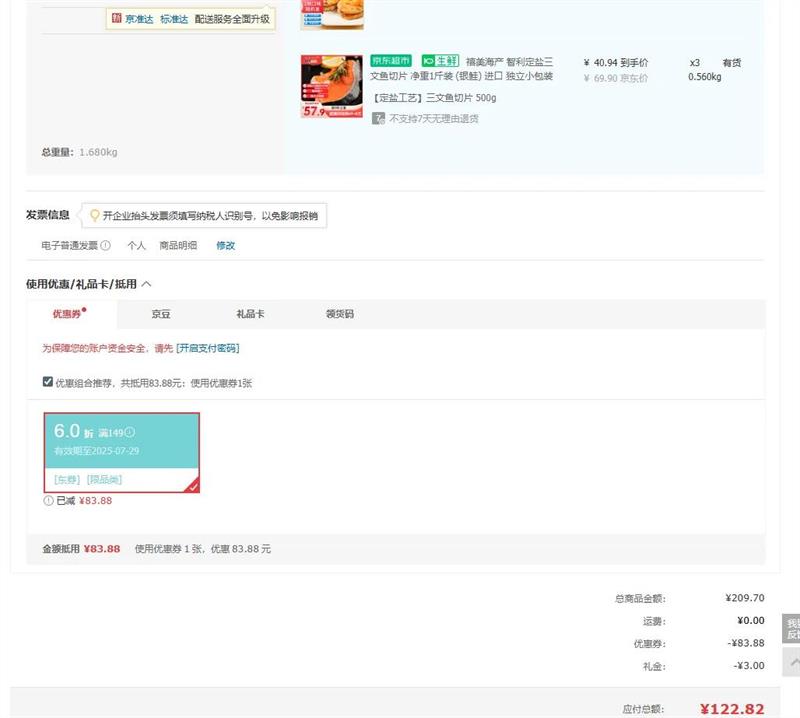Click the 京东超市 badge on the salmon item
800x718 pixels.
391,61
